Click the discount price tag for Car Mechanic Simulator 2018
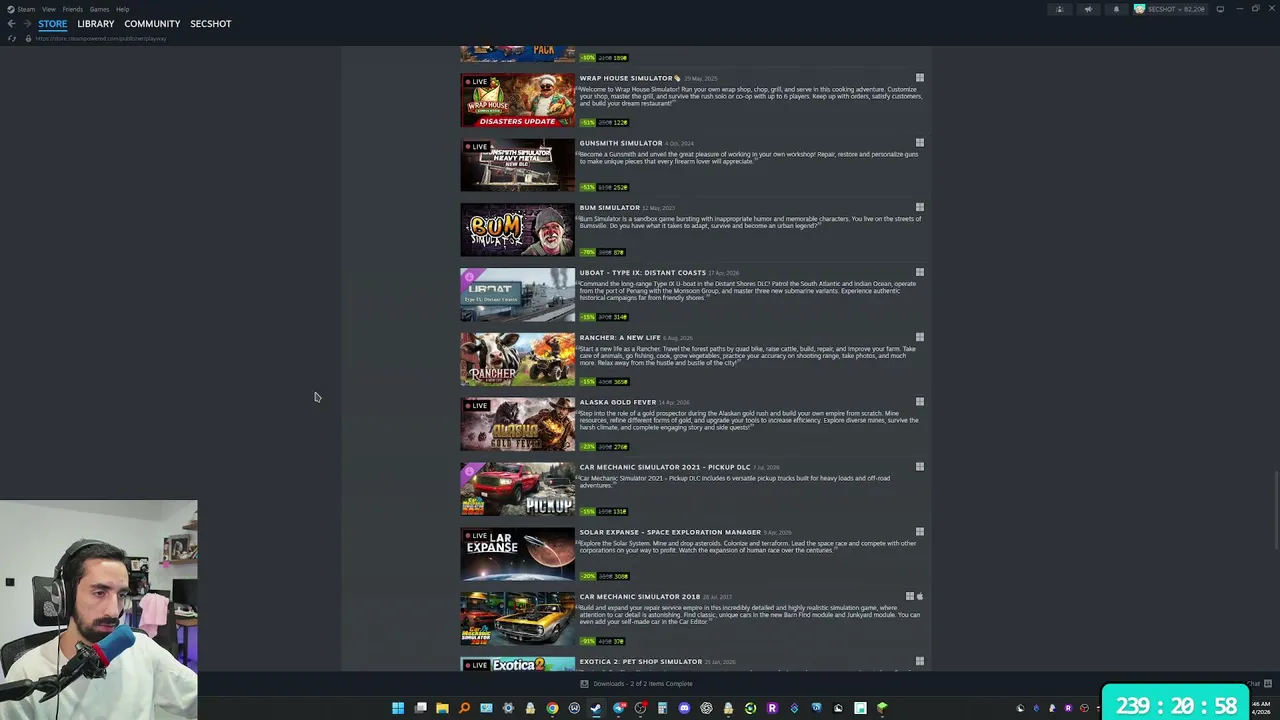1280x720 pixels. pos(602,641)
